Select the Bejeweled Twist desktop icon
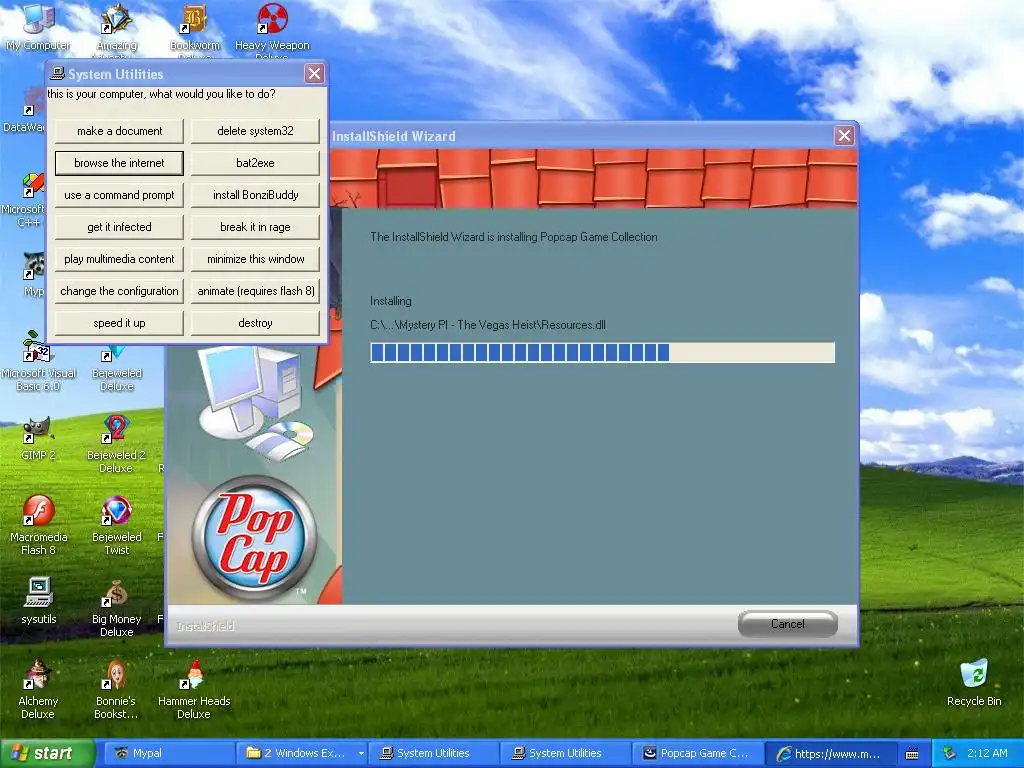1024x768 pixels. (x=116, y=526)
